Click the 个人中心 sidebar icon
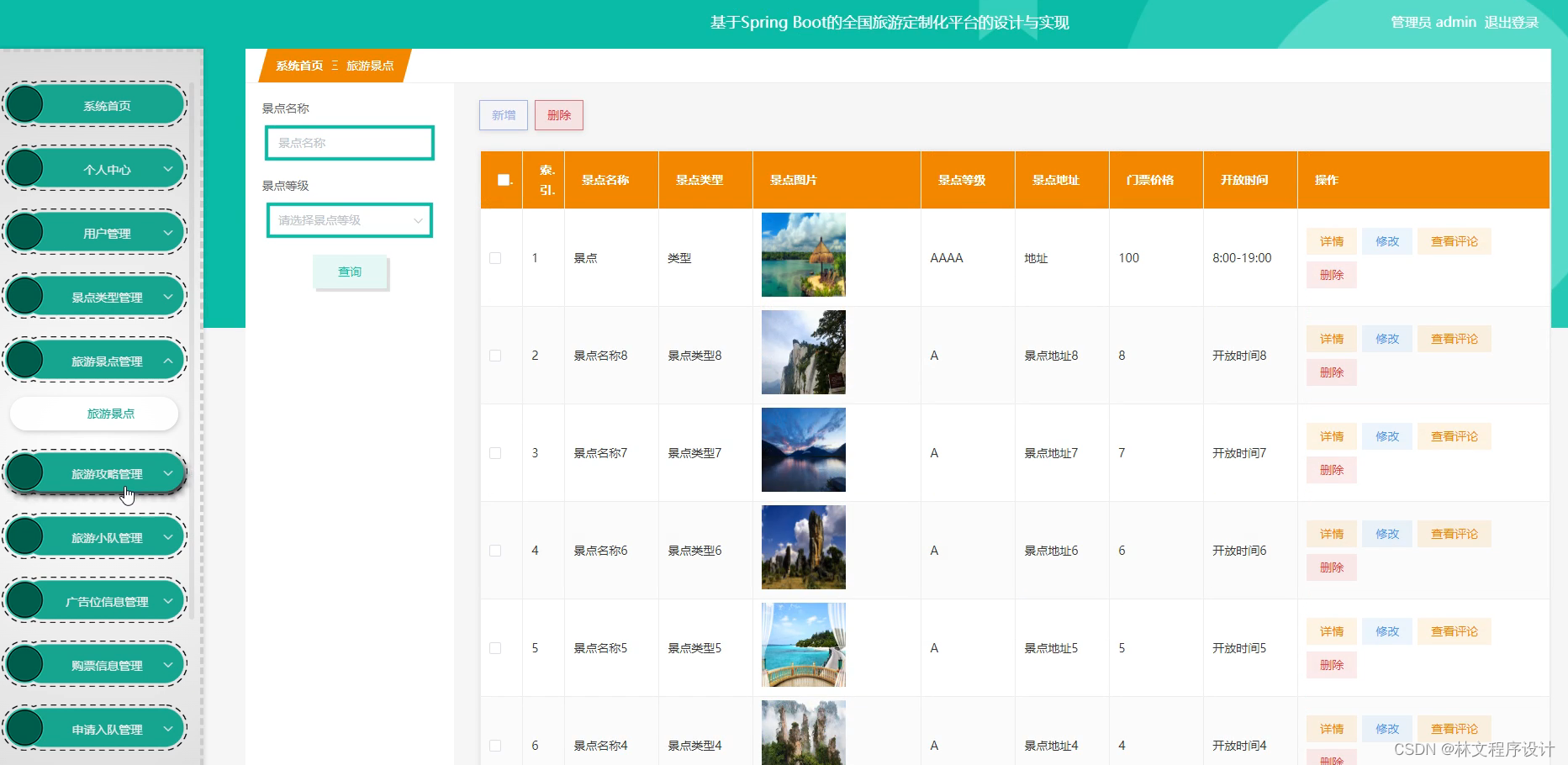 [25, 167]
